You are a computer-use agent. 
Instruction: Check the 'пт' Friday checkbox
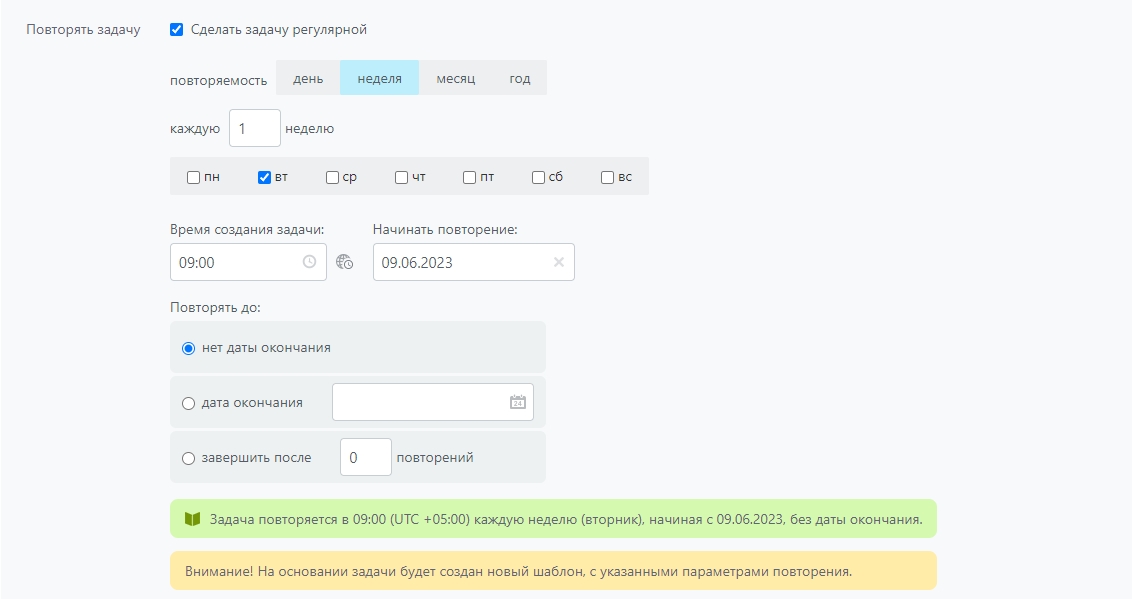(x=469, y=178)
